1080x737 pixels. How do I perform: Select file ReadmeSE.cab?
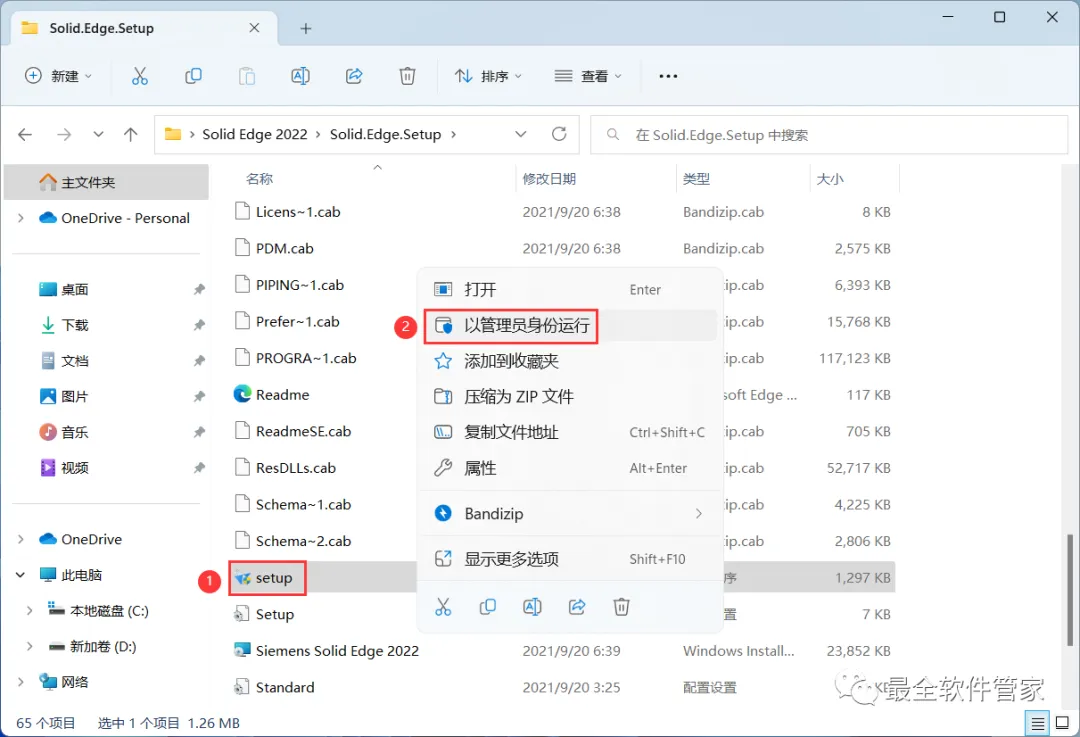coord(303,431)
